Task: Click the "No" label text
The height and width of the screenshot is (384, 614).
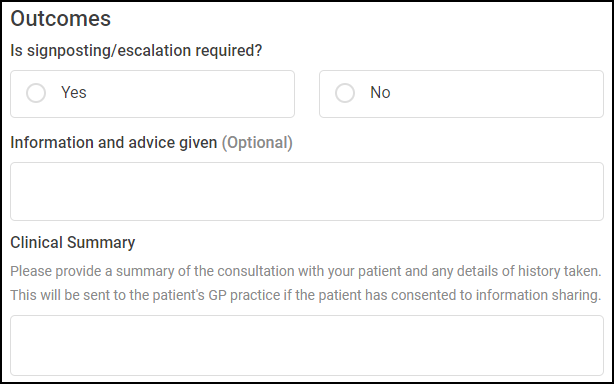Action: pos(380,93)
